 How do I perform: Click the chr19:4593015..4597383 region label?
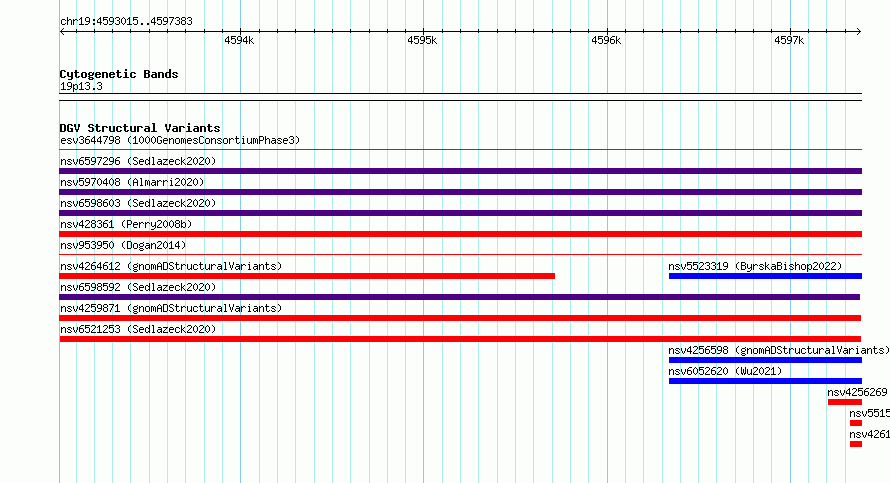tap(126, 21)
